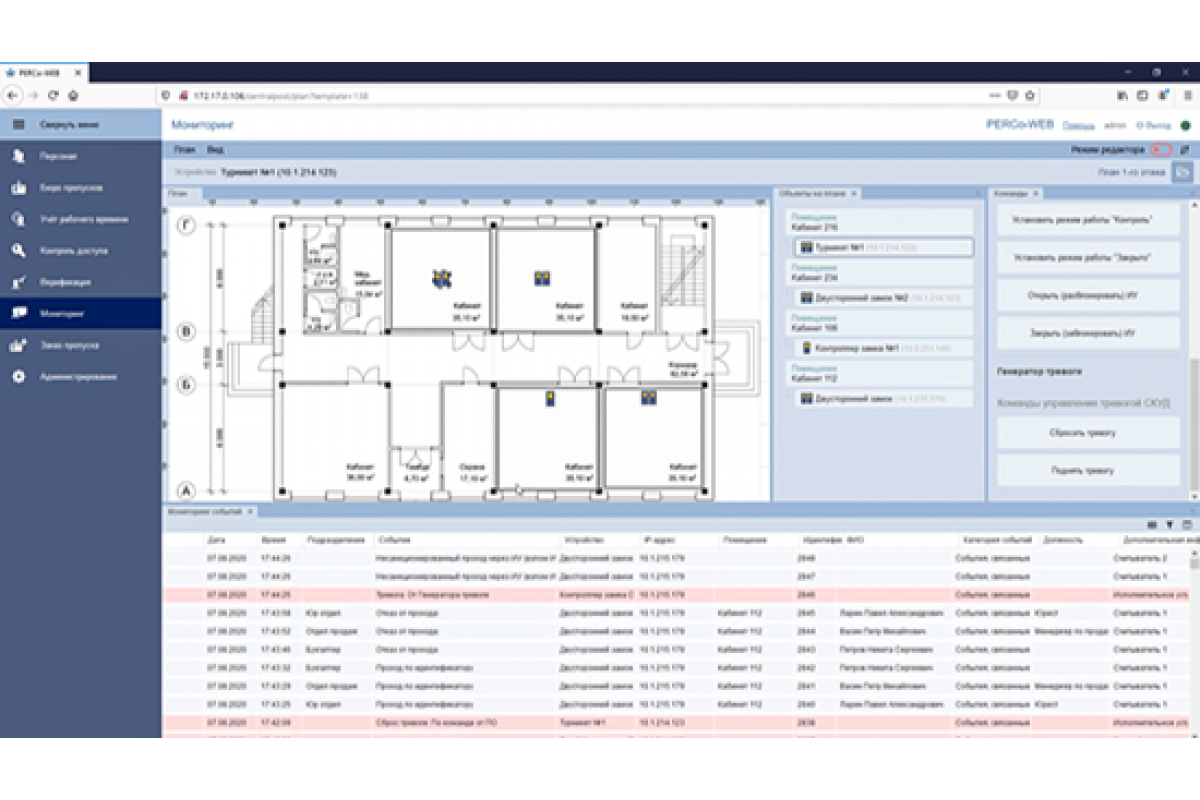Open the Персонал sidebar section
The image size is (1200, 800).
tap(80, 156)
